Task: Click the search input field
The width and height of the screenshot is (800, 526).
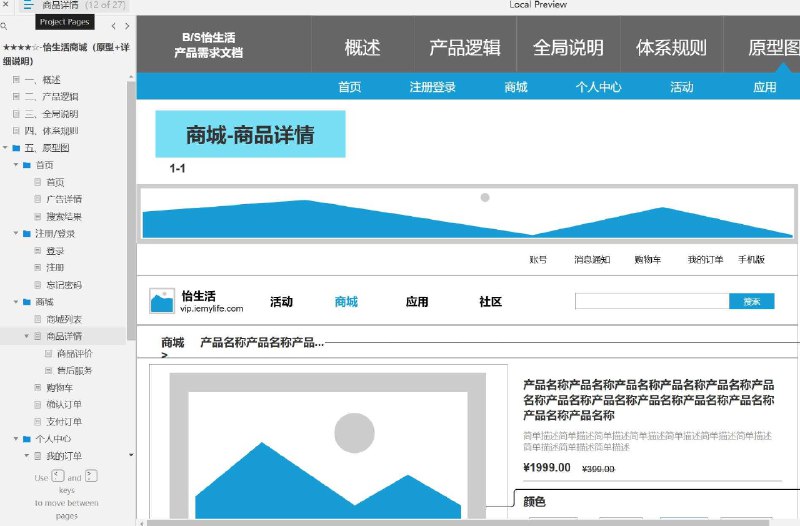Action: [x=652, y=301]
